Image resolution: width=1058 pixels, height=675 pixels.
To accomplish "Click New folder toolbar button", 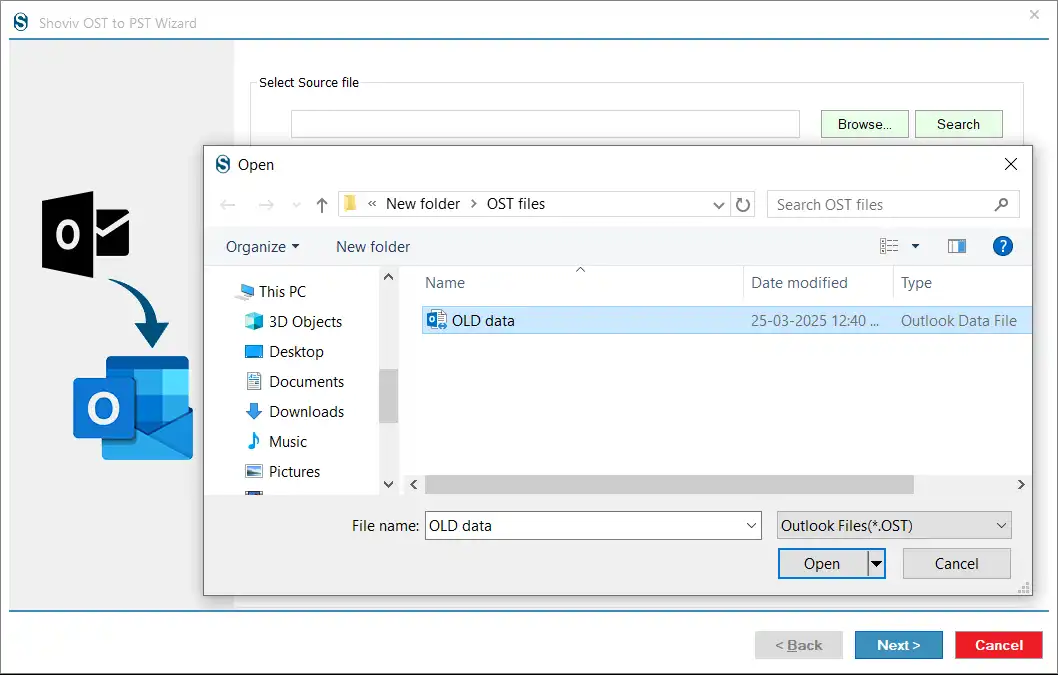I will coord(373,247).
